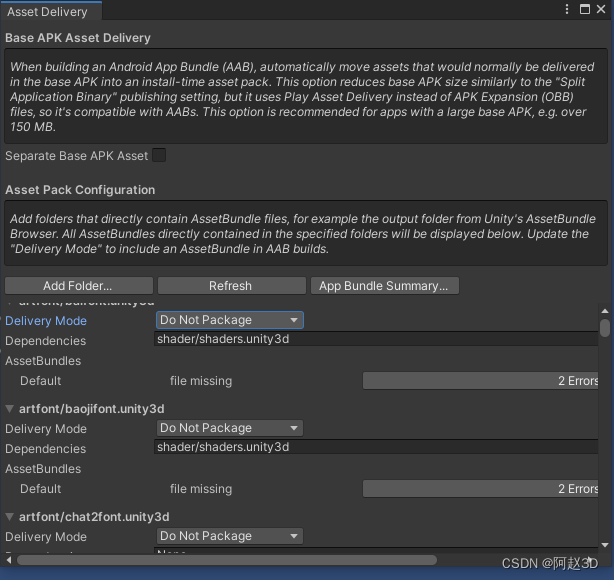Viewport: 614px width, 580px height.
Task: Click the 2 Errors button under baojifont
Action: point(480,489)
